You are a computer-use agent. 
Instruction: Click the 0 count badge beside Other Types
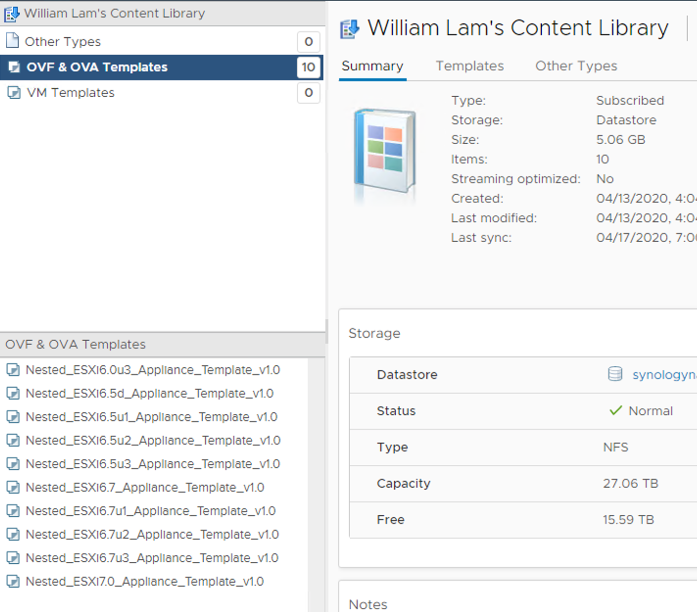pyautogui.click(x=308, y=42)
